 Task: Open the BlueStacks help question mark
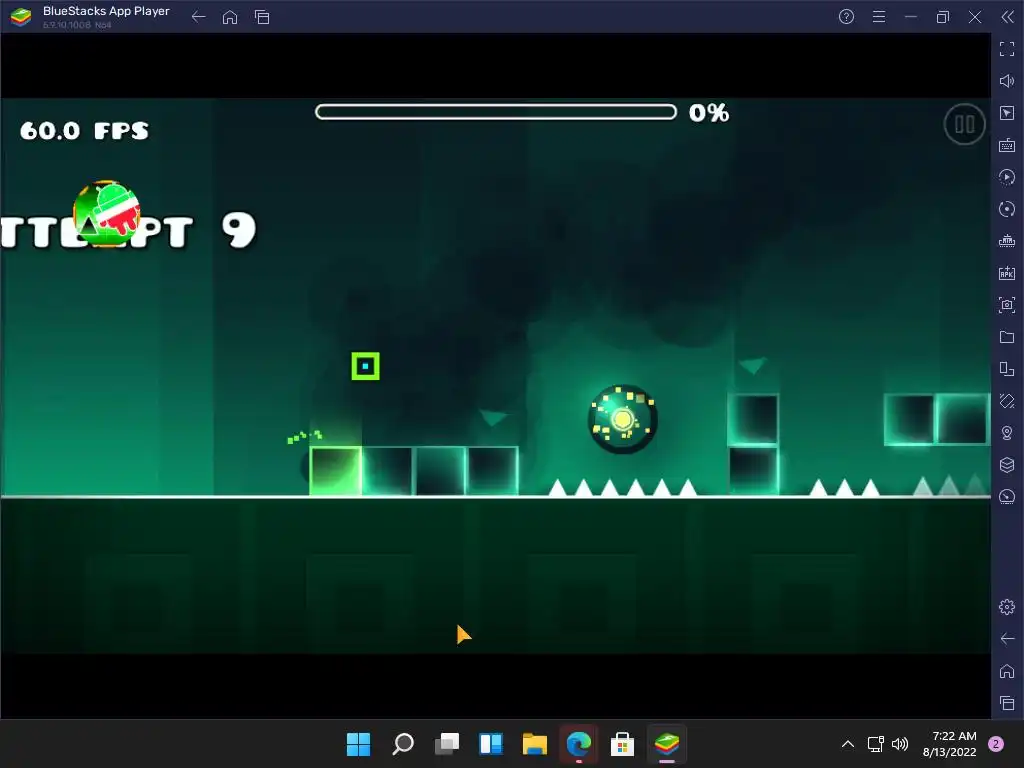[846, 17]
